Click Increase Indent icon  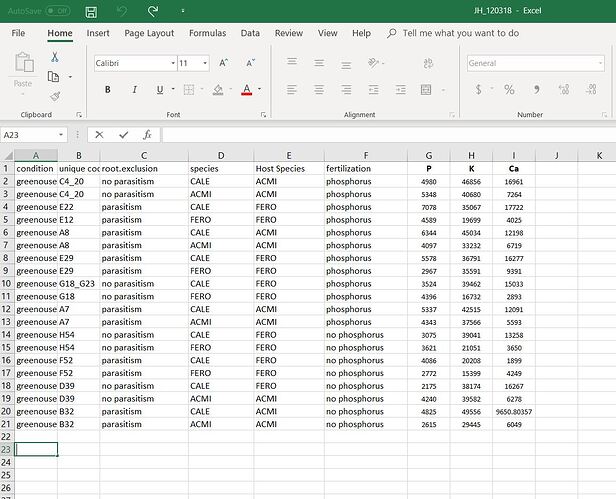point(401,90)
